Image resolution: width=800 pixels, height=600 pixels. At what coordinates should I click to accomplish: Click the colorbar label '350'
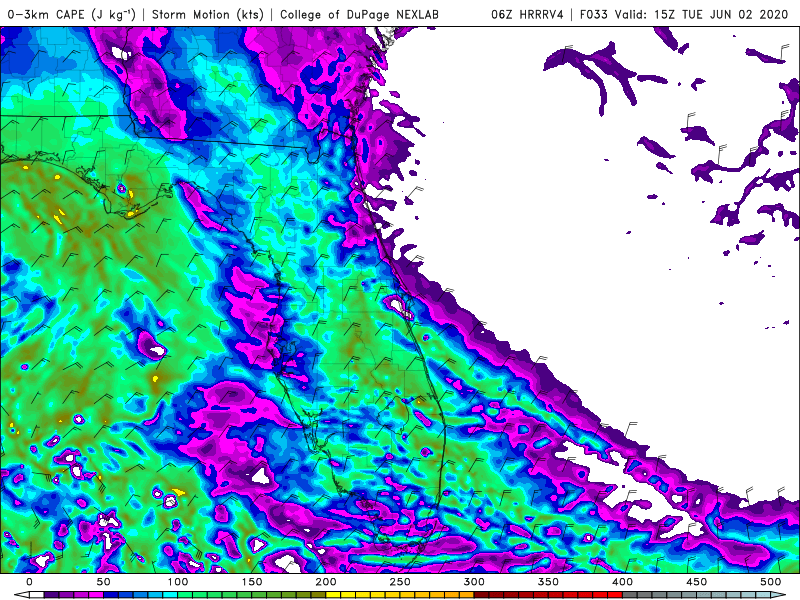(548, 582)
